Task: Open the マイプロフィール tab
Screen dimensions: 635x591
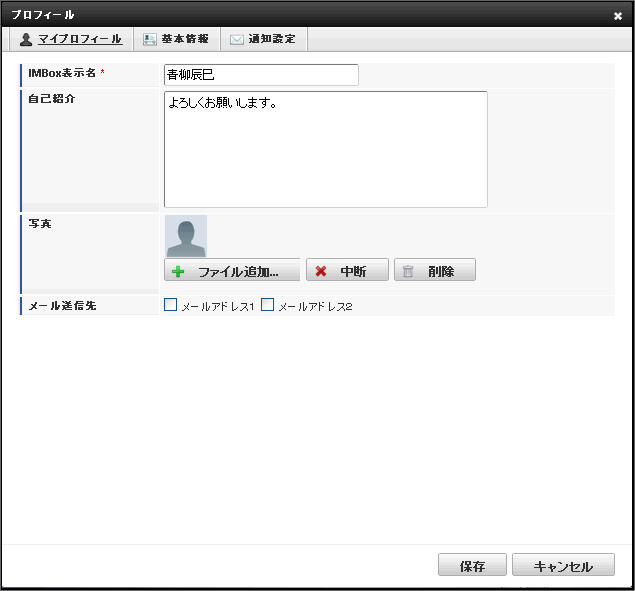Action: (71, 39)
